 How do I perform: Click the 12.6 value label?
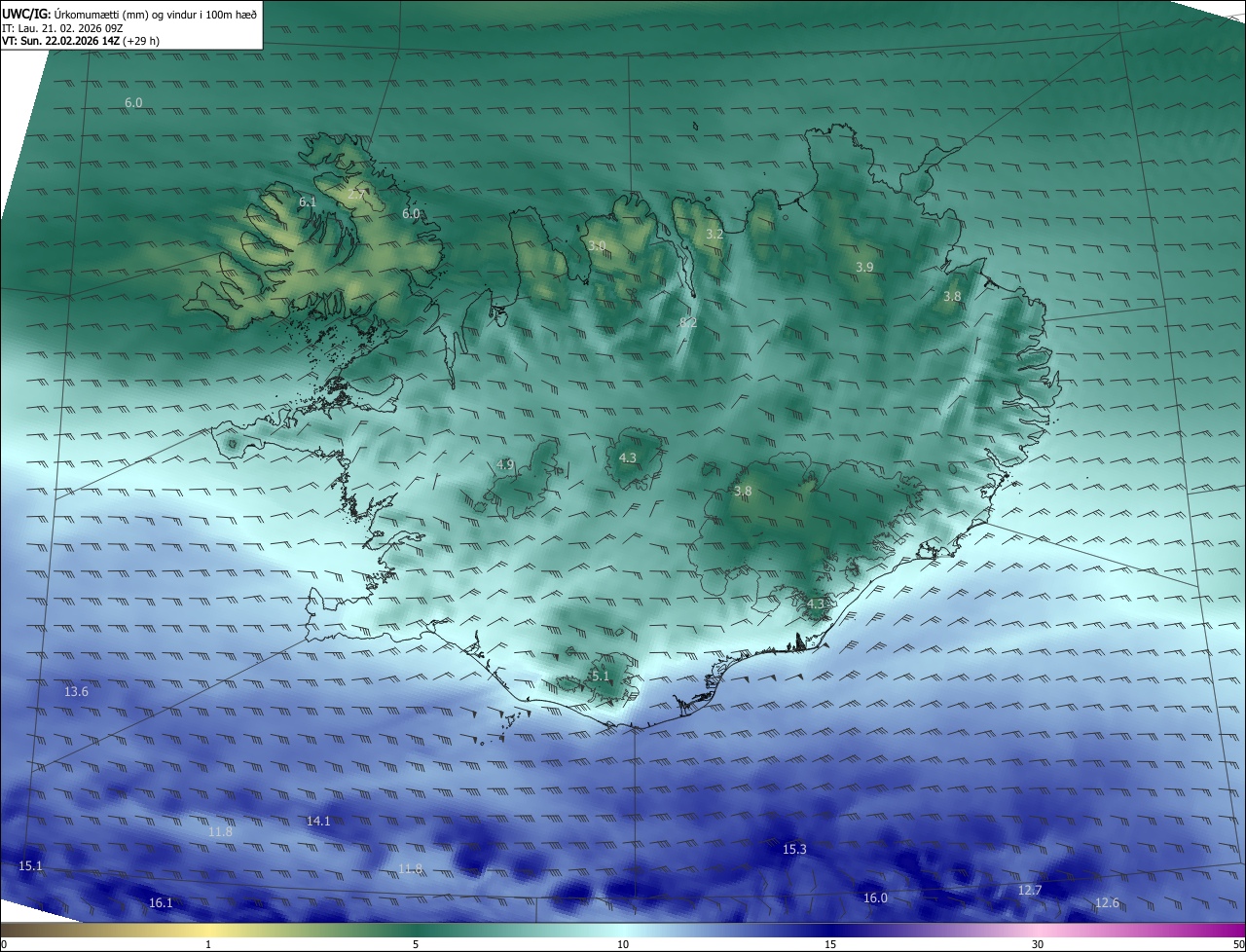pos(1107,903)
